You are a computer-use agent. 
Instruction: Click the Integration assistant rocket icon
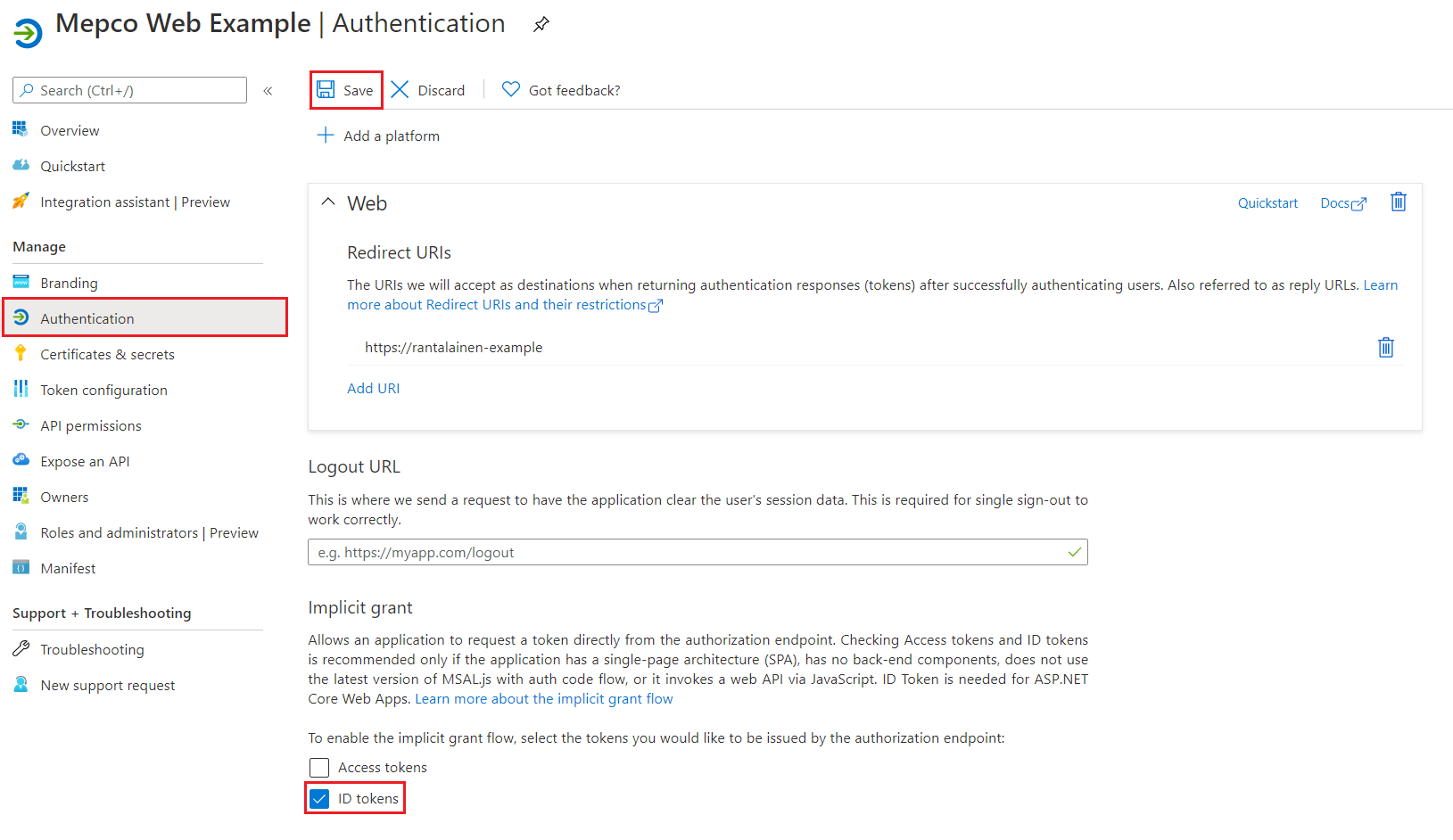(21, 202)
